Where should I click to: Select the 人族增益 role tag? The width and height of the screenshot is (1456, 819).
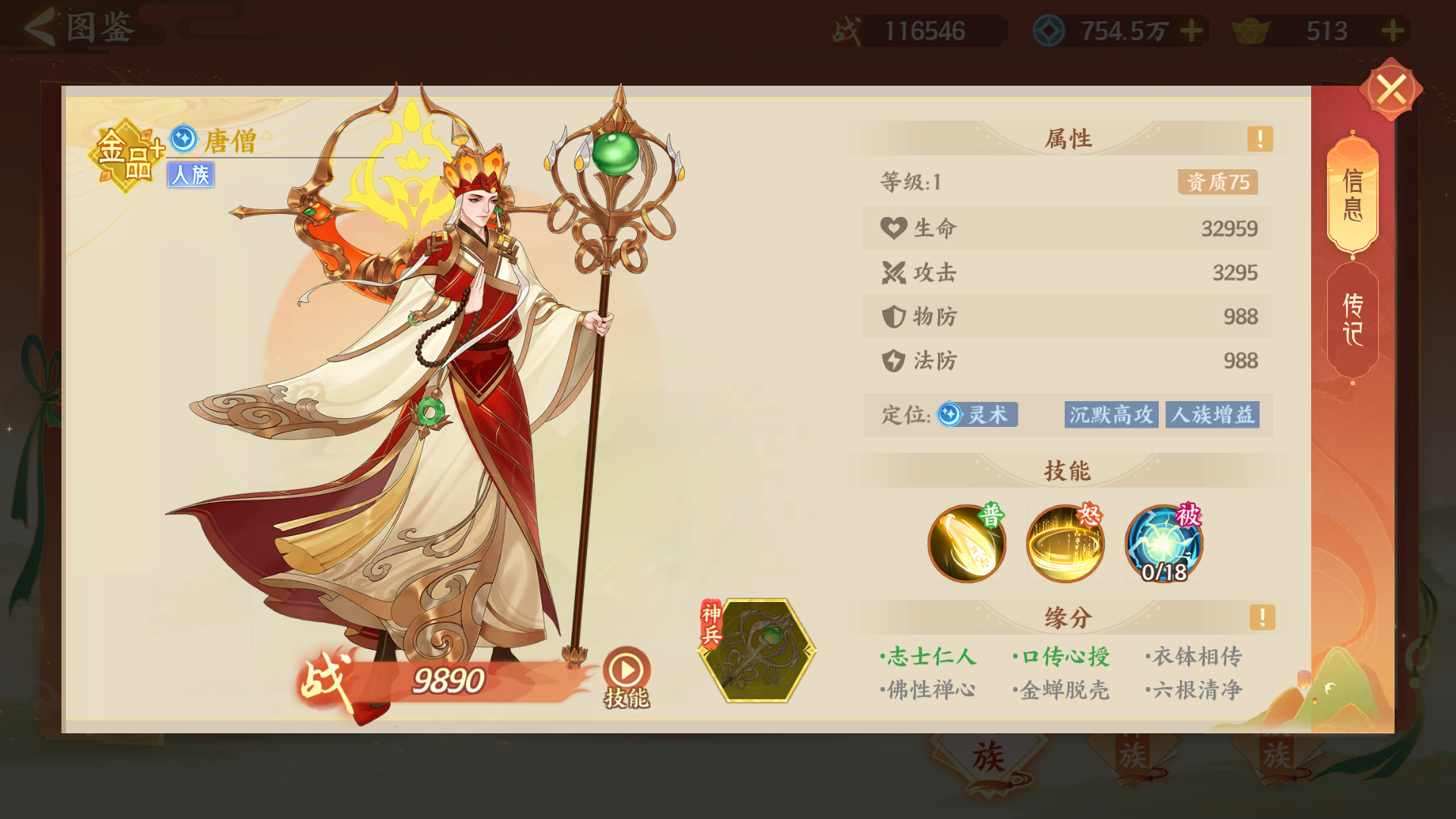(1213, 415)
